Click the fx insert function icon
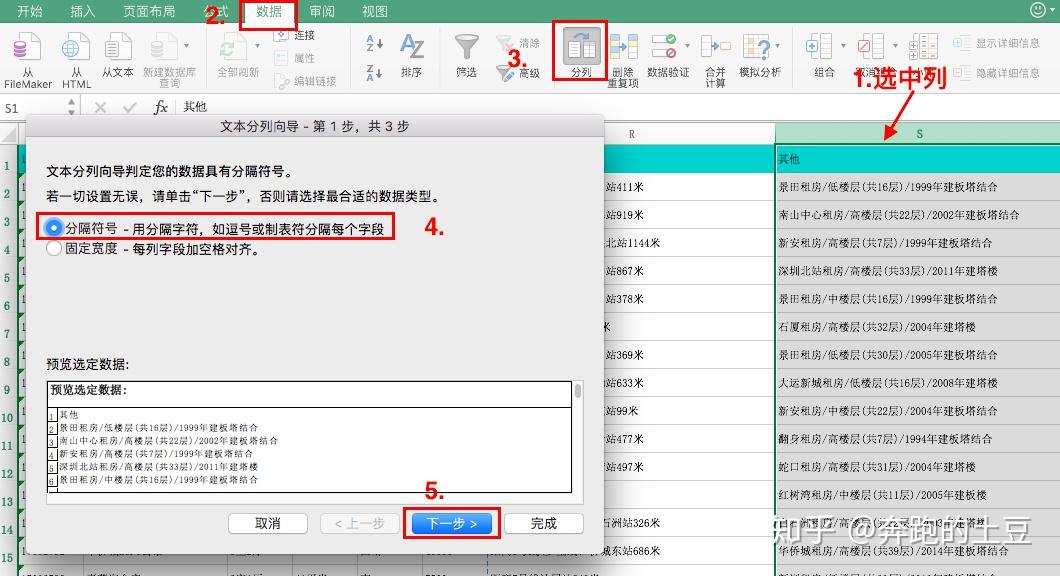1060x576 pixels. point(160,107)
